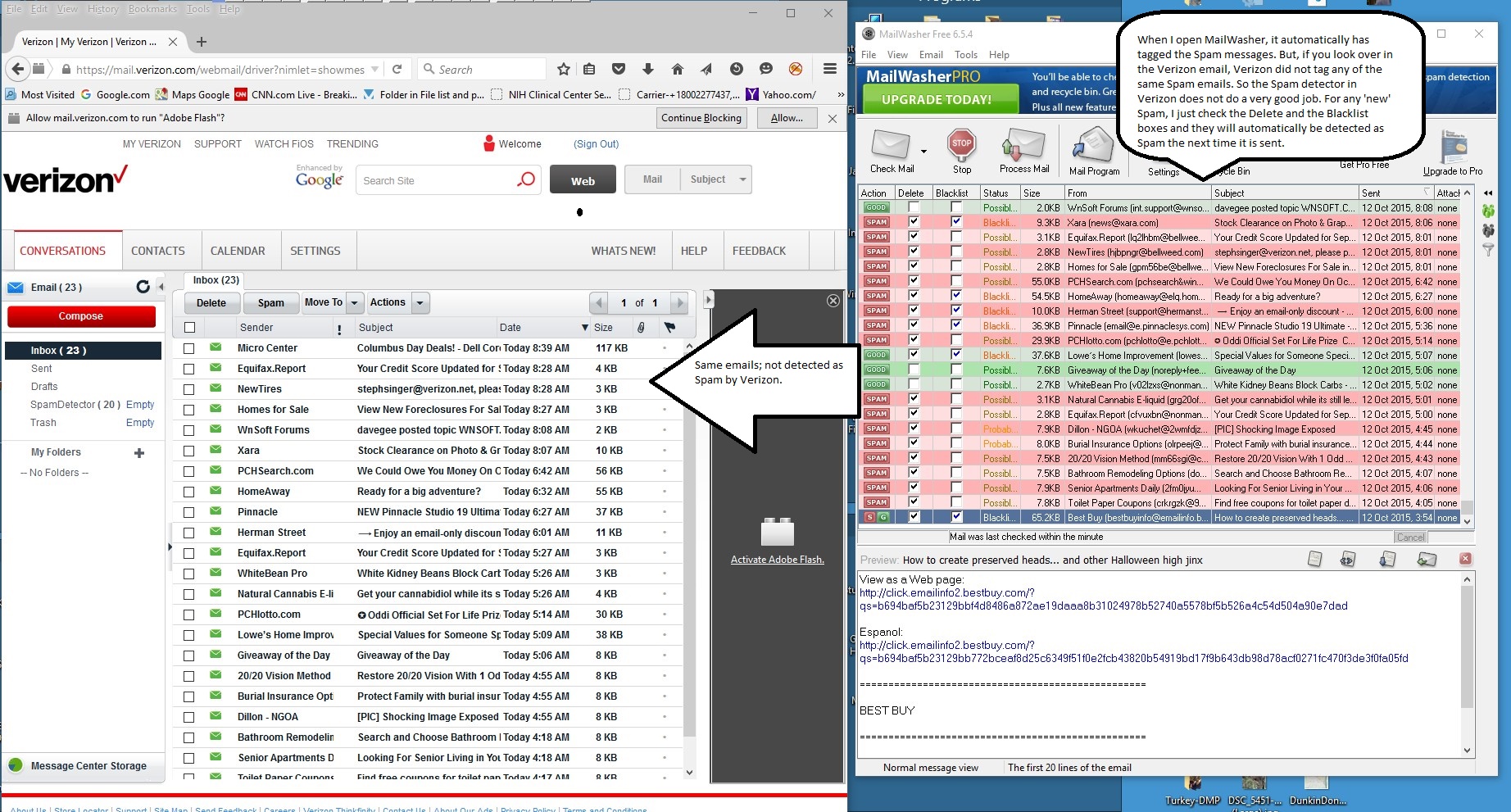This screenshot has width=1511, height=812.
Task: Toggle Blacklist checkbox for Xara row
Action: [x=955, y=222]
